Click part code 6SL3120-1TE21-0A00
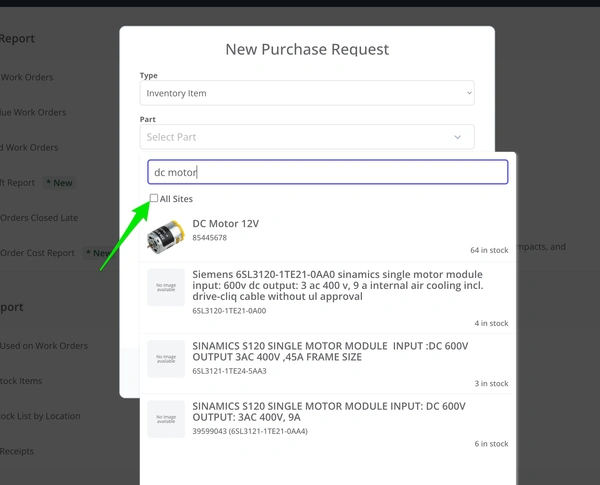600x485 pixels. click(229, 311)
